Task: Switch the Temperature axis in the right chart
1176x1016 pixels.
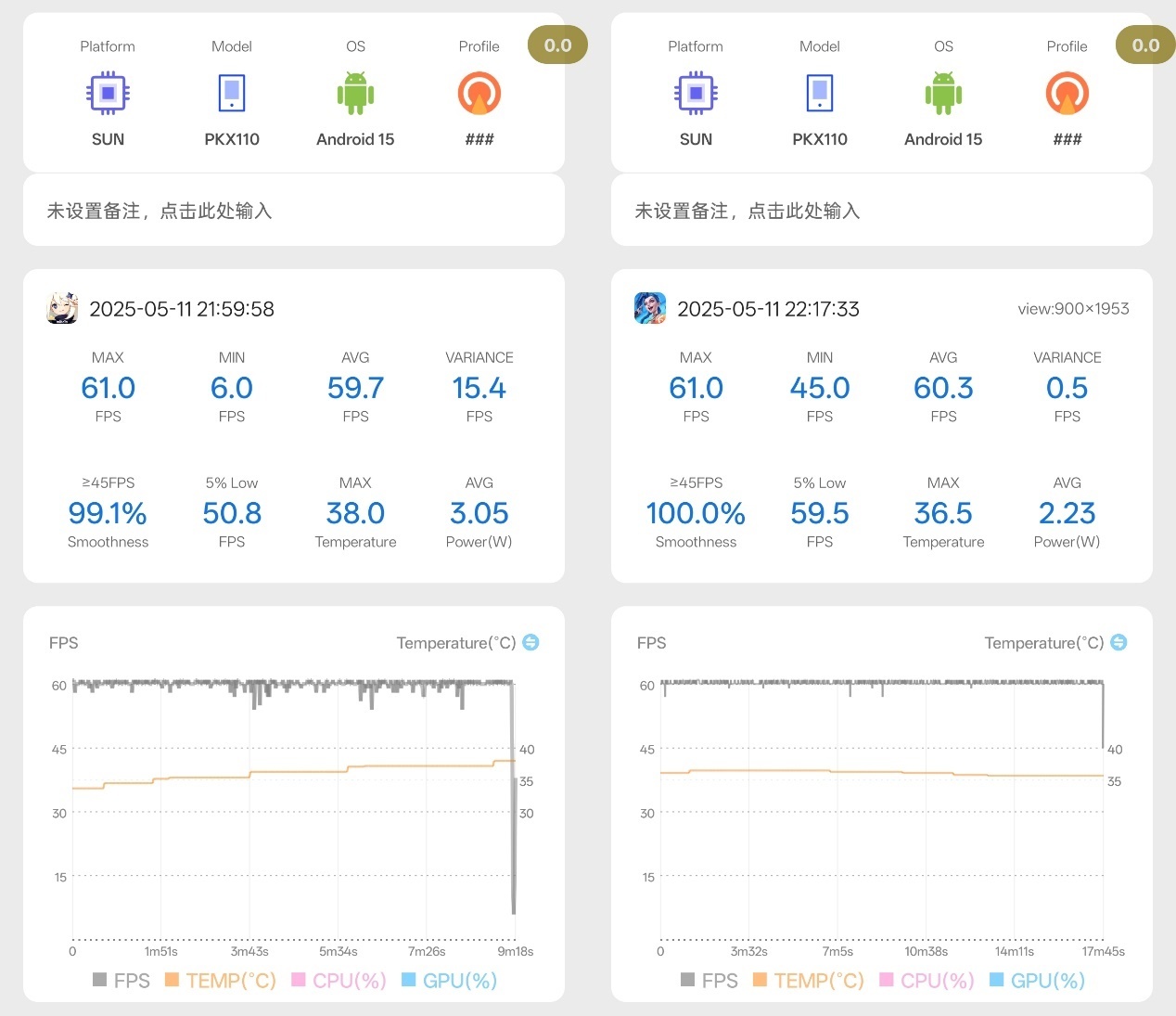Action: point(1118,642)
